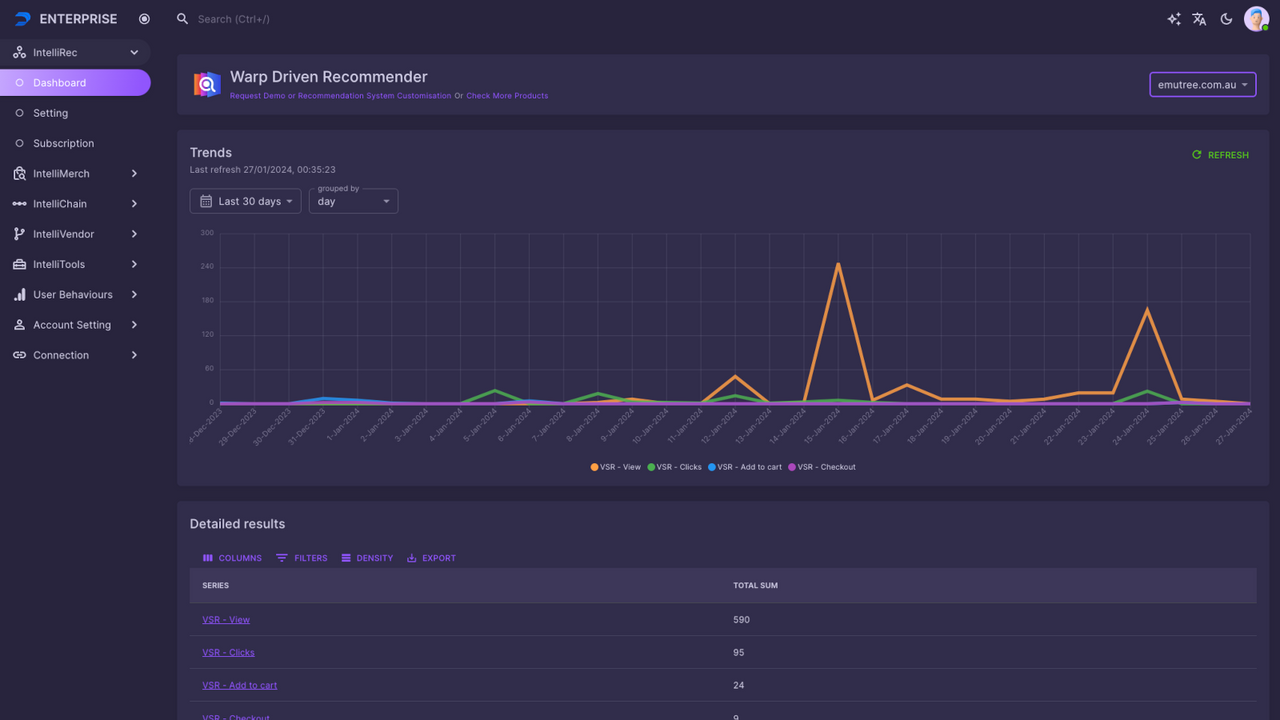Click the Enterprise logo icon
Viewport: 1280px width, 720px height.
point(22,19)
